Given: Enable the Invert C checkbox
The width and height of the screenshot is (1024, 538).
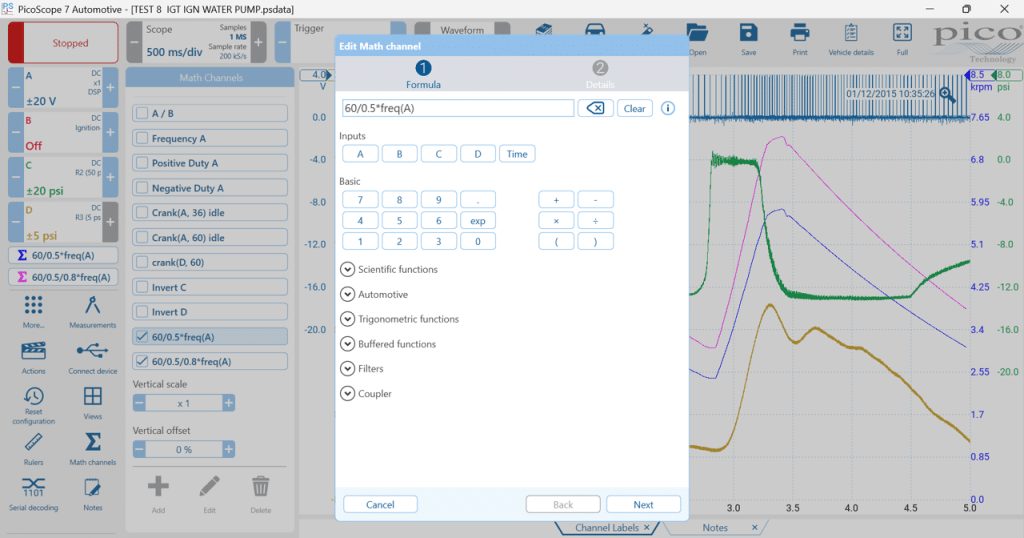Looking at the screenshot, I should (142, 287).
